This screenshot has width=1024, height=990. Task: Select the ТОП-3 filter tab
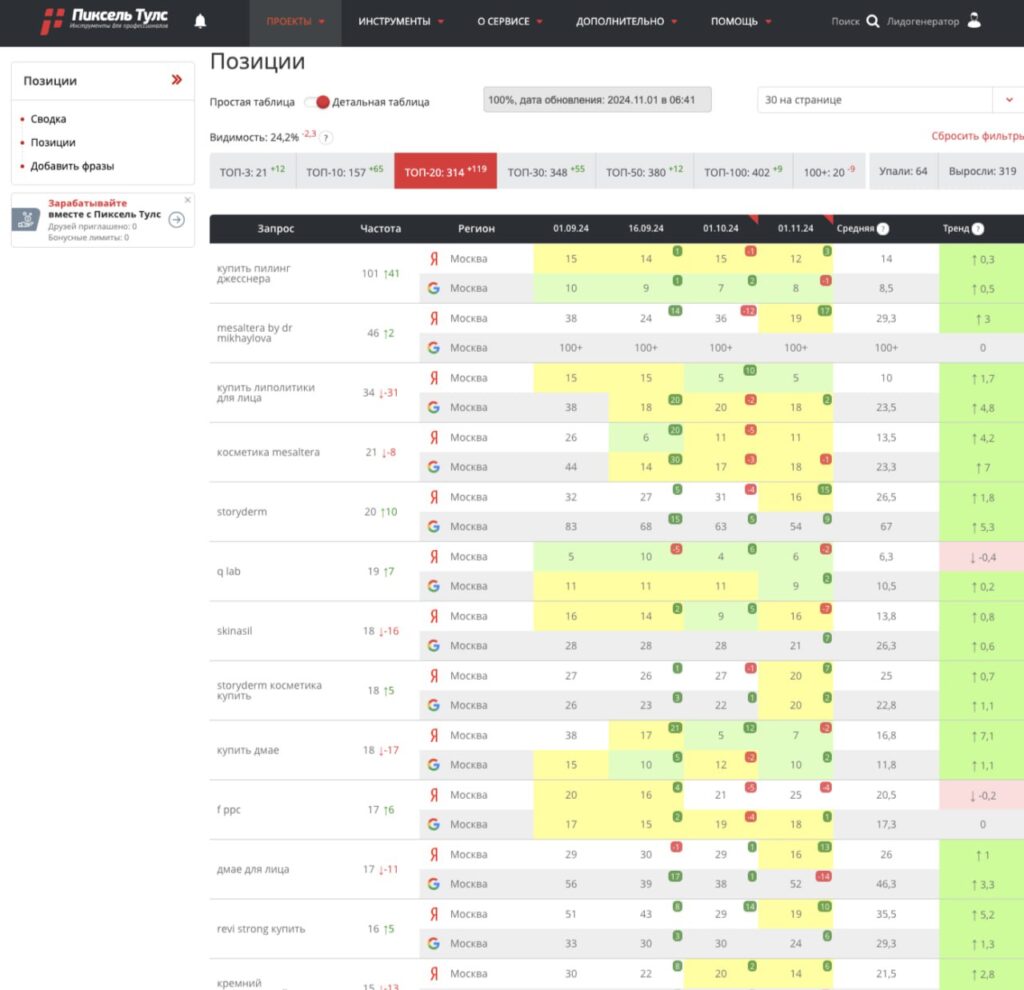252,172
